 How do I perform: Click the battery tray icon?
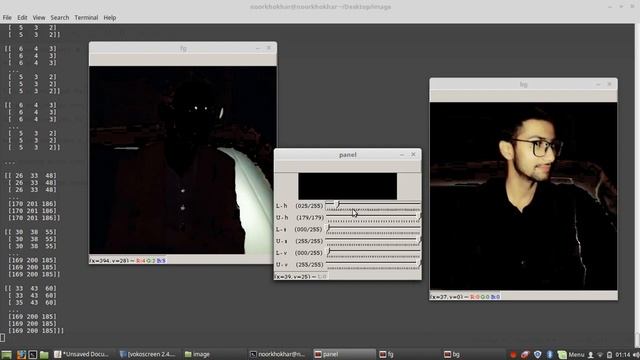(609, 355)
